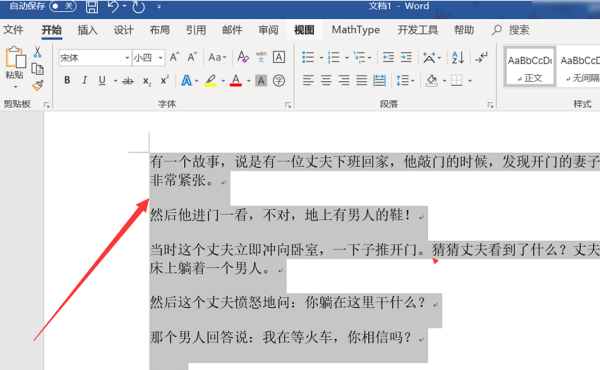The width and height of the screenshot is (600, 370).
Task: Open the Change Case Aa menu
Action: point(217,57)
